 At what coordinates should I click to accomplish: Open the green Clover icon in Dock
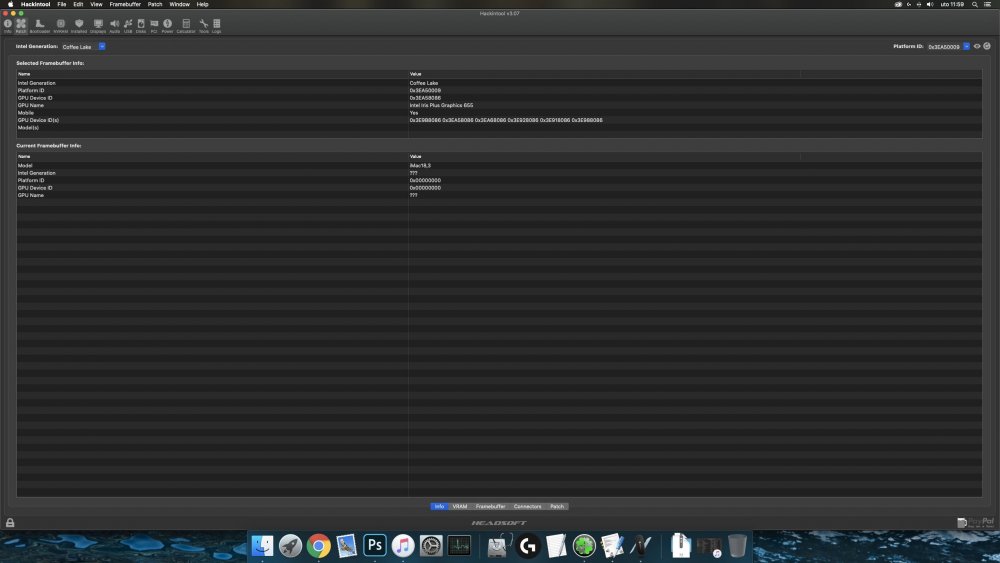click(x=584, y=546)
